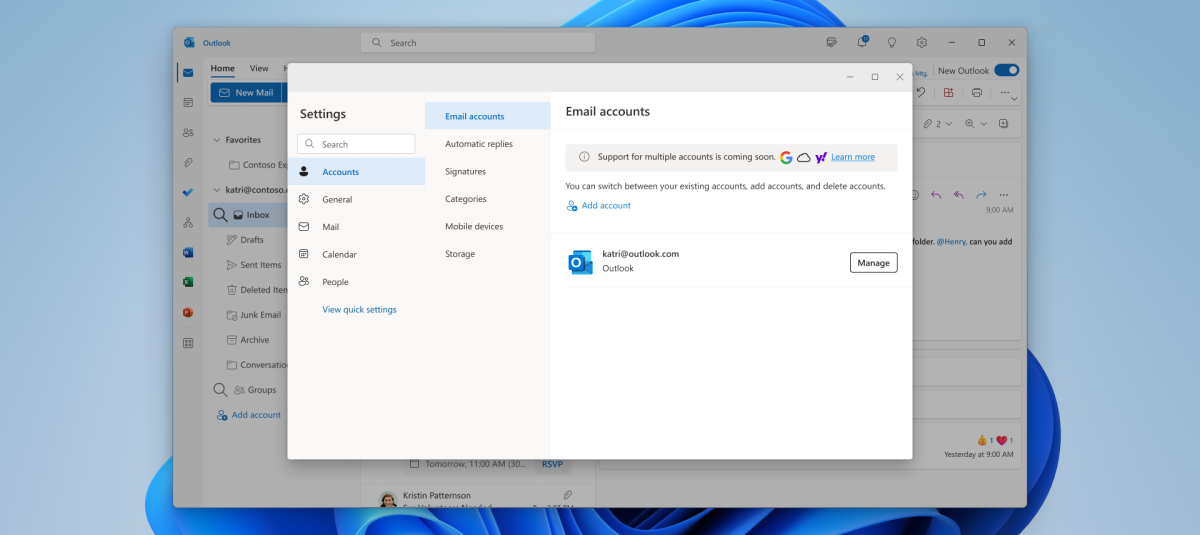Viewport: 1200px width, 535px height.
Task: Expand the zoom dropdown in reading pane
Action: [x=984, y=123]
